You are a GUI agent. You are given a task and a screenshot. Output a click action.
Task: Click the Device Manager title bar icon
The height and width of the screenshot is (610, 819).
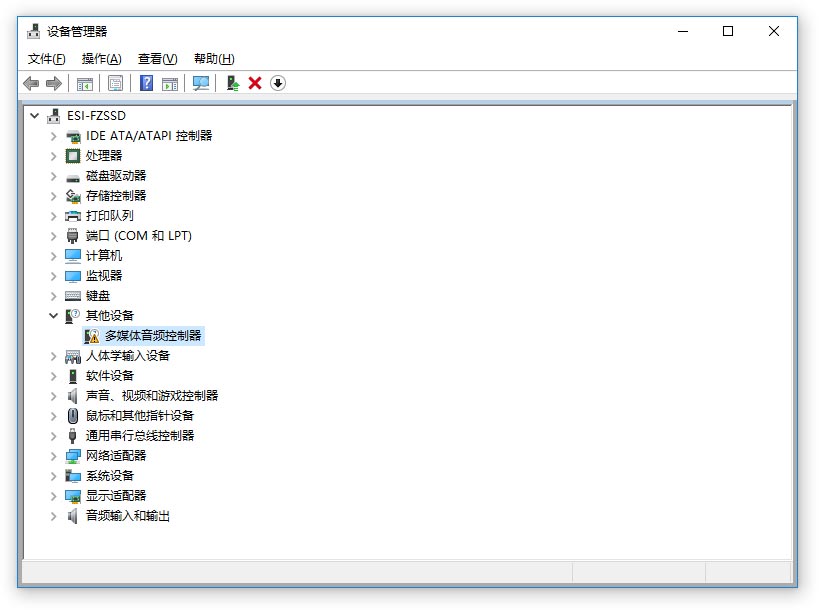[33, 31]
